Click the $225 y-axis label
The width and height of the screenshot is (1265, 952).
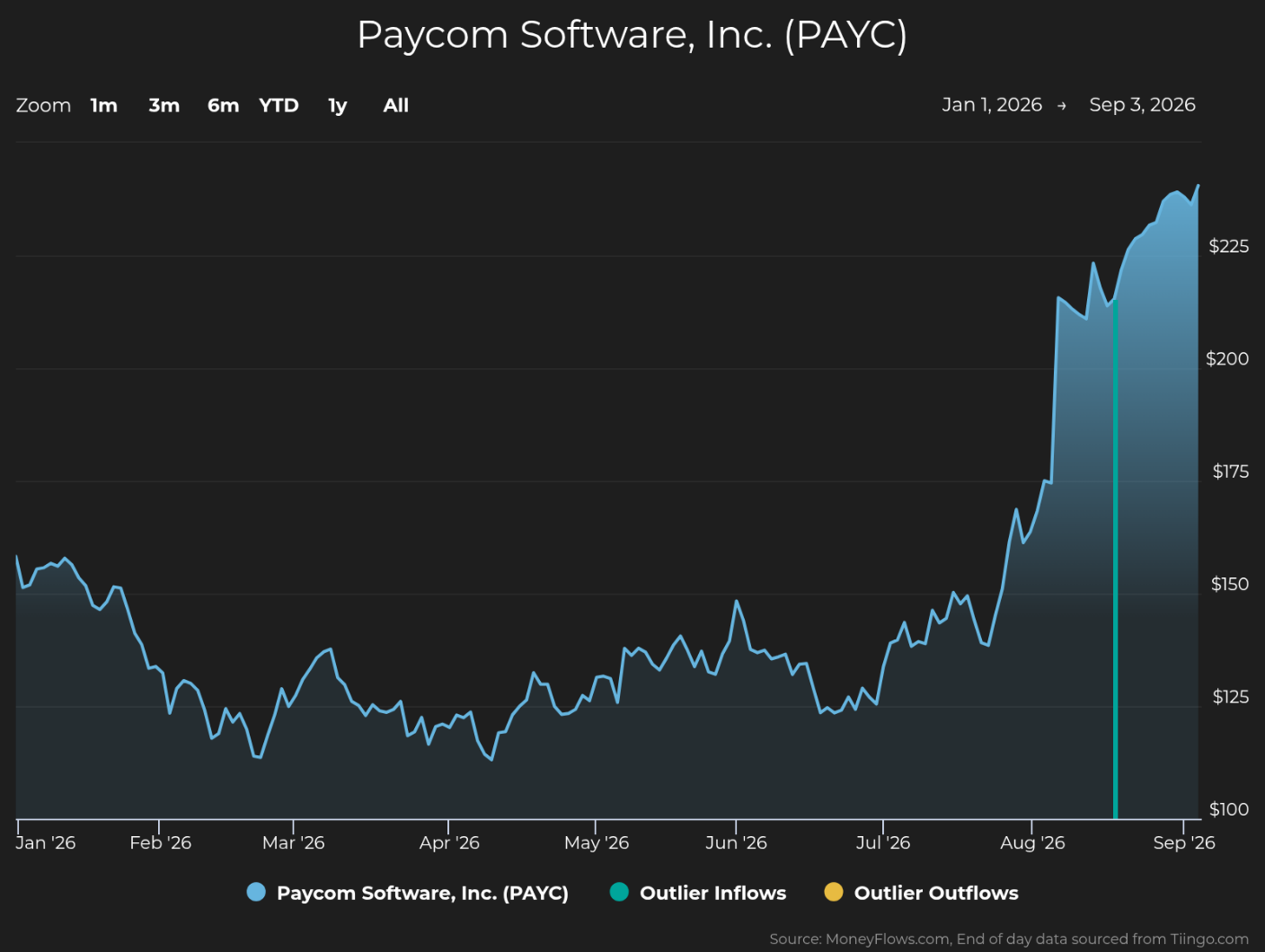1228,246
